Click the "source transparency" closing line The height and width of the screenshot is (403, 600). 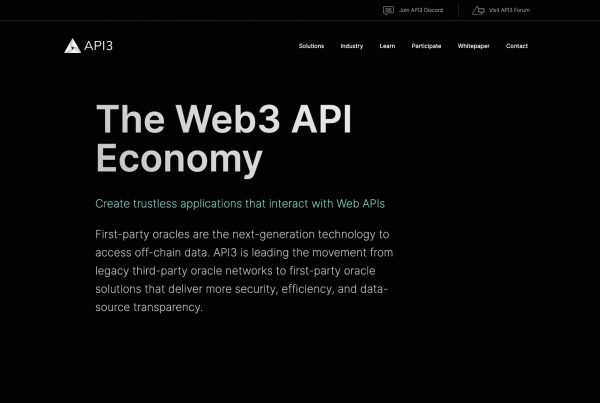[x=149, y=307]
